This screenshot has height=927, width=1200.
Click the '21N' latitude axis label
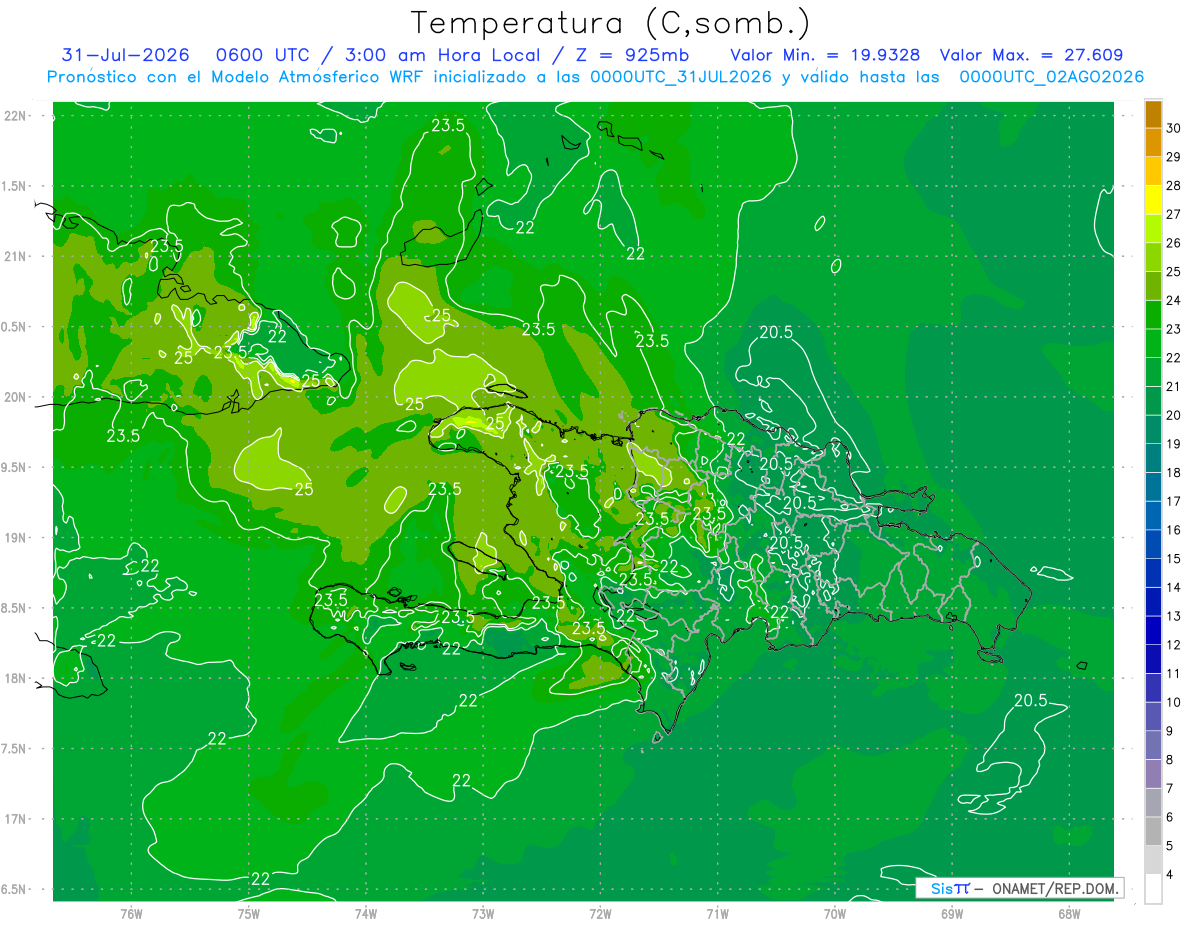[15, 256]
